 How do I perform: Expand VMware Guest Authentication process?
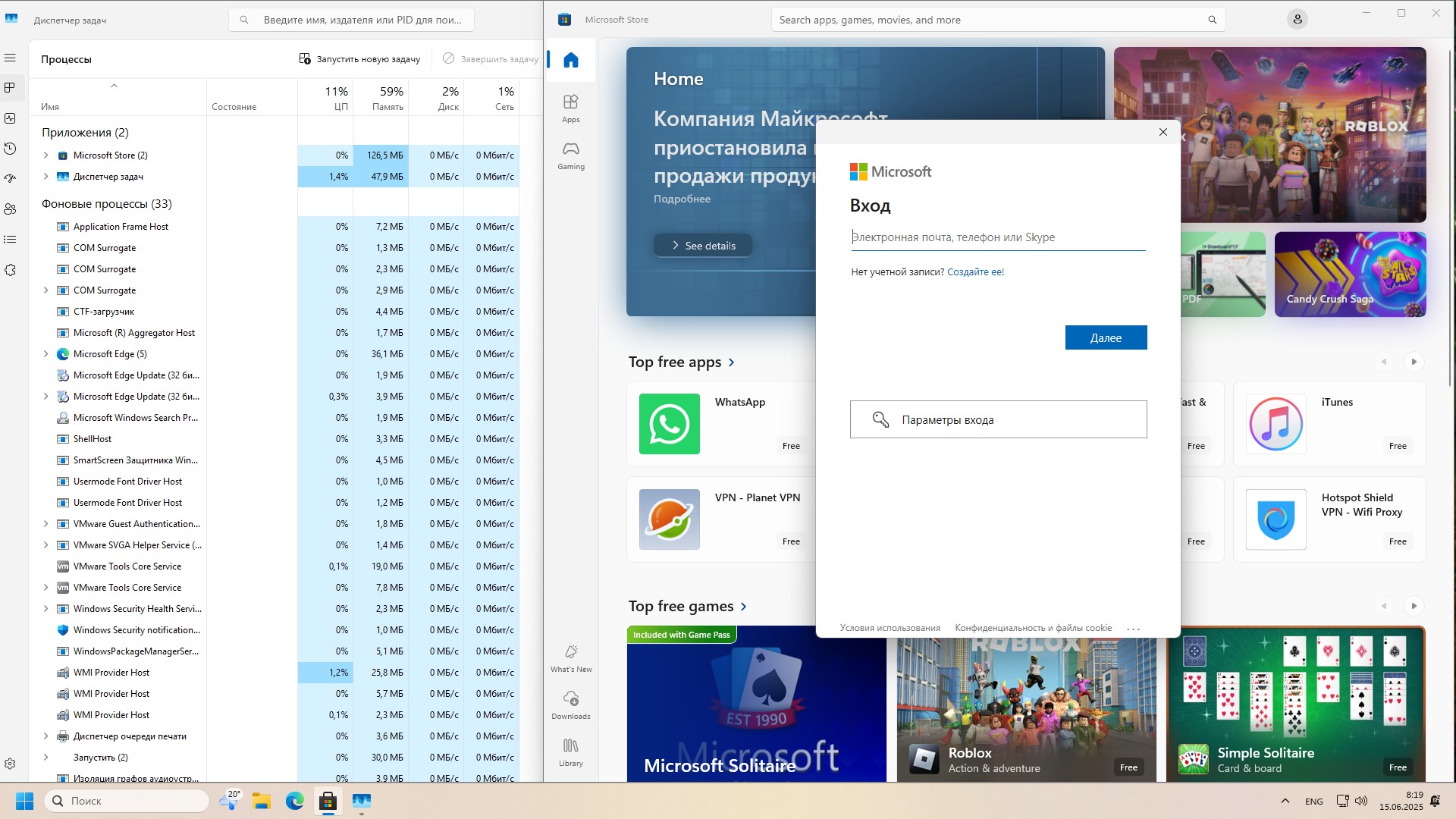point(45,523)
